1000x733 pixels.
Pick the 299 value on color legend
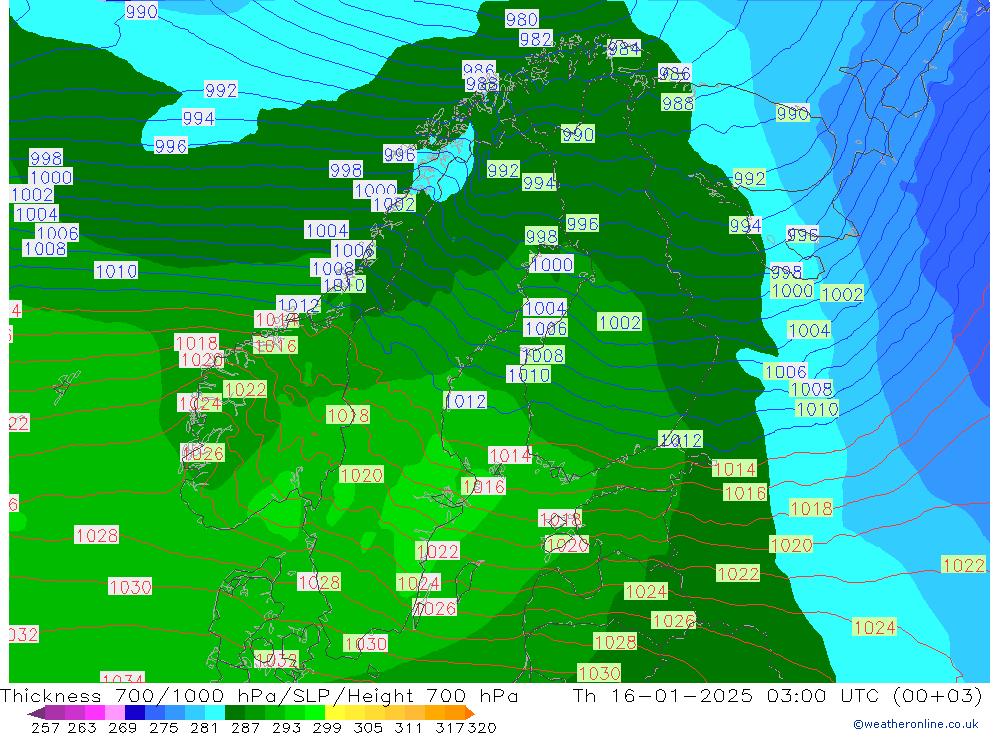point(326,727)
